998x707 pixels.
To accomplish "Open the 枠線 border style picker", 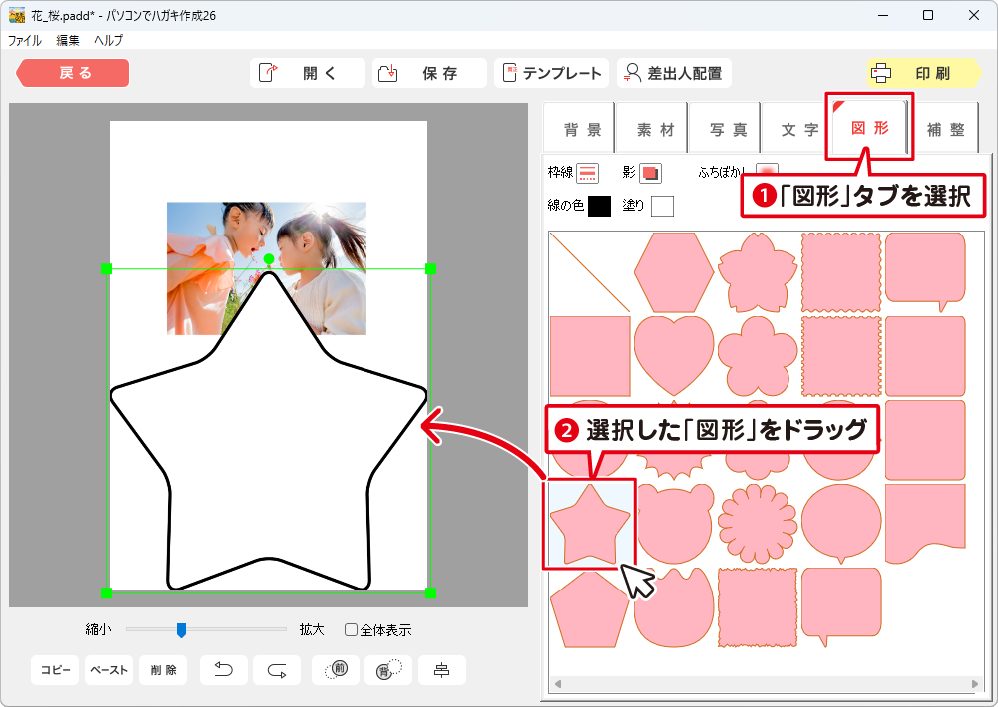I will 587,173.
